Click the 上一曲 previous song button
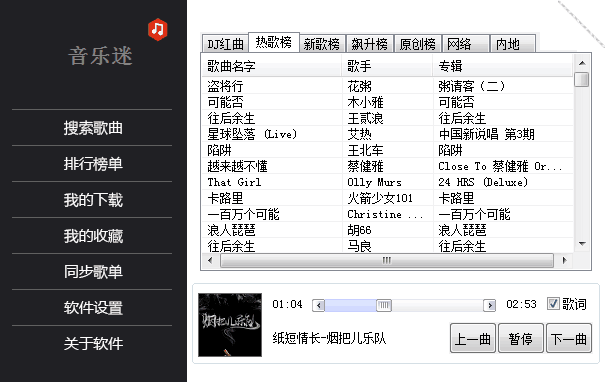605x382 pixels. coord(473,338)
